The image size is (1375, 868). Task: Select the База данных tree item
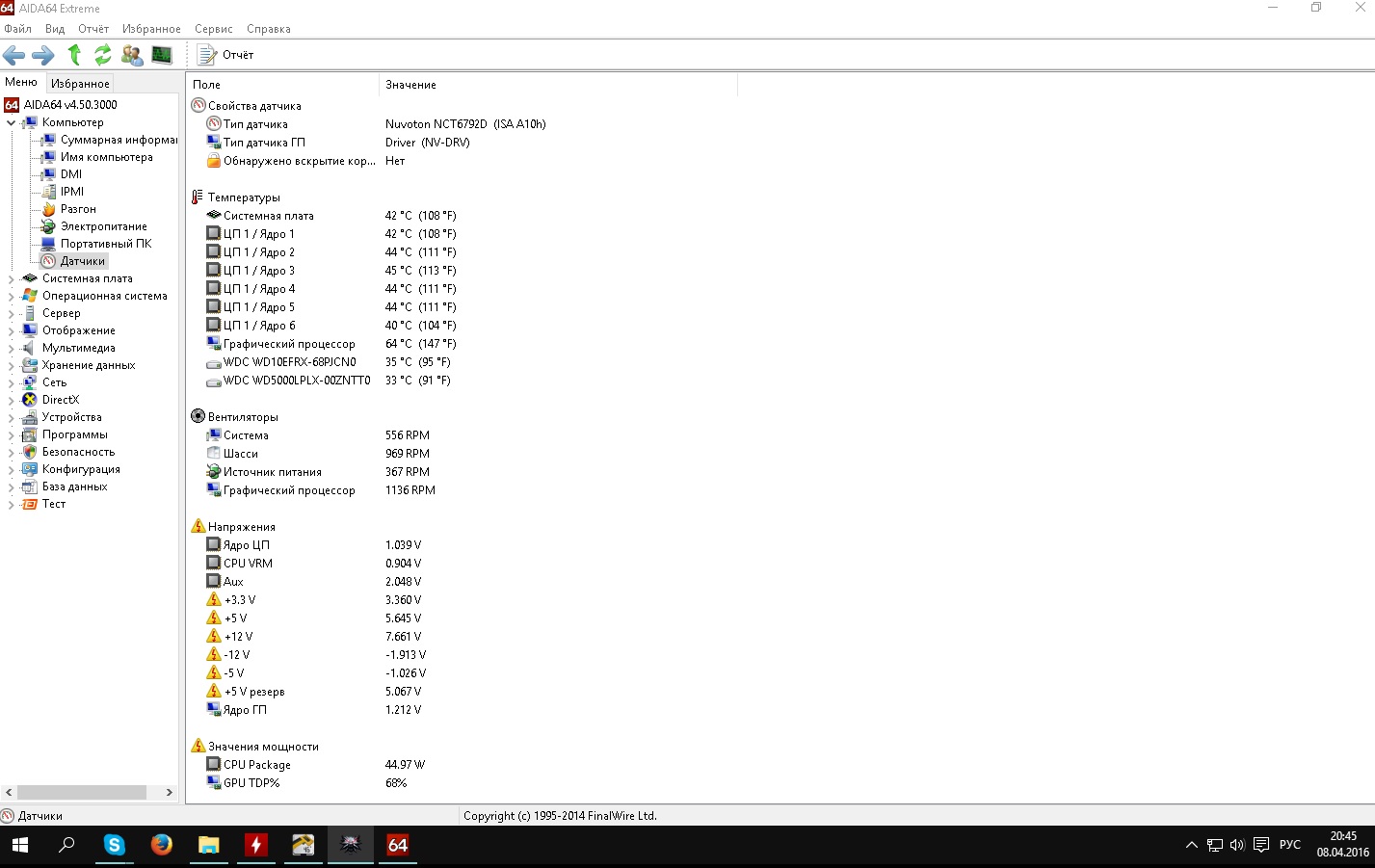coord(75,487)
